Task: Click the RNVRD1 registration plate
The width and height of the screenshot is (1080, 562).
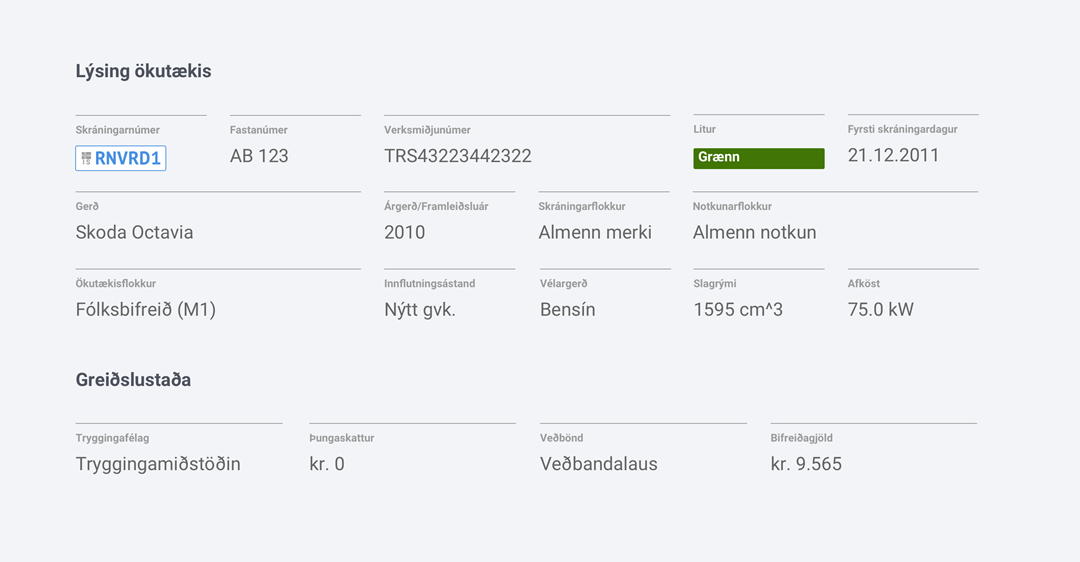Action: (121, 158)
